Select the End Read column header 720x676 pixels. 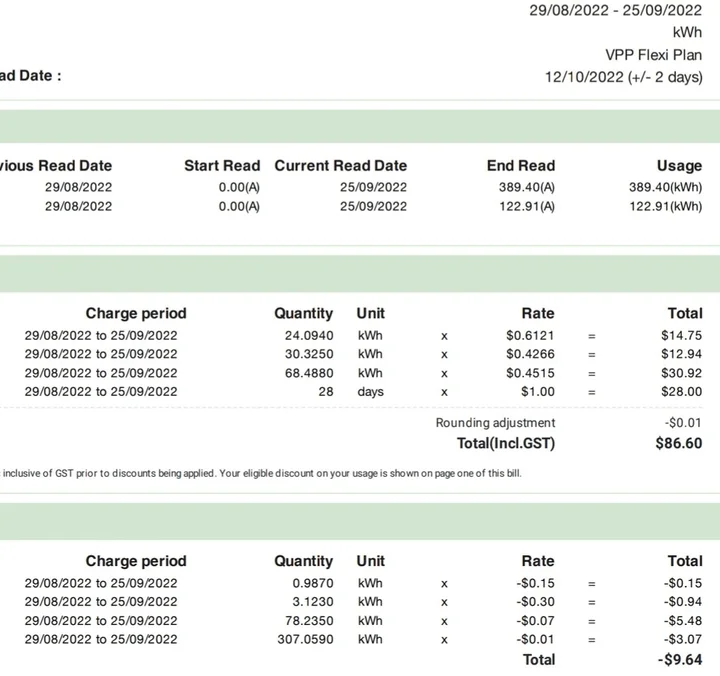point(520,166)
